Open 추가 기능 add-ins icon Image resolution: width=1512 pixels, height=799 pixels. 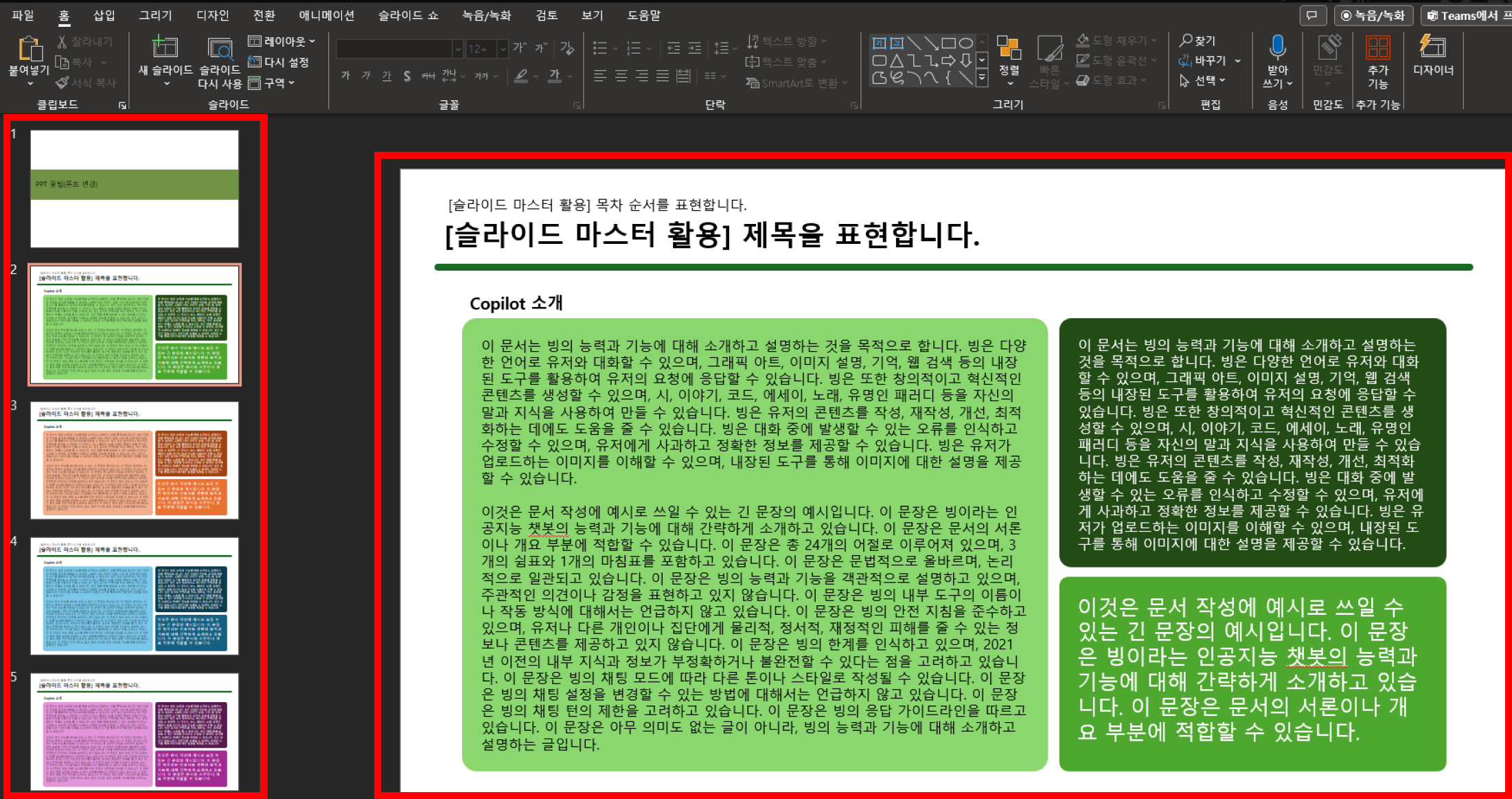[1378, 48]
